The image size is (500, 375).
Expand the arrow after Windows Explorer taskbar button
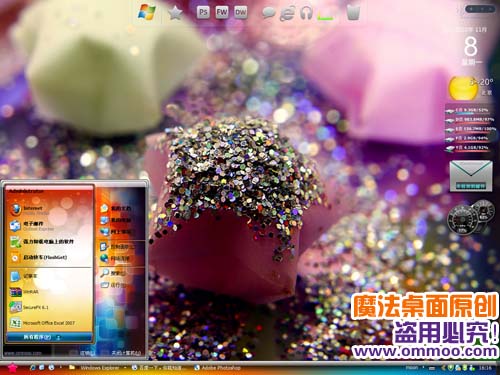click(125, 368)
